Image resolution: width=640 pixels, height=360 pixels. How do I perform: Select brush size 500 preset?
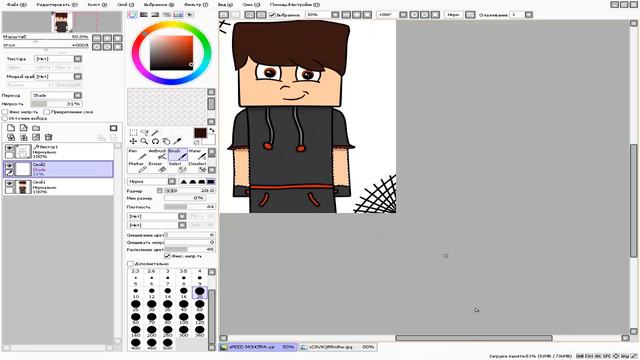pos(168,344)
